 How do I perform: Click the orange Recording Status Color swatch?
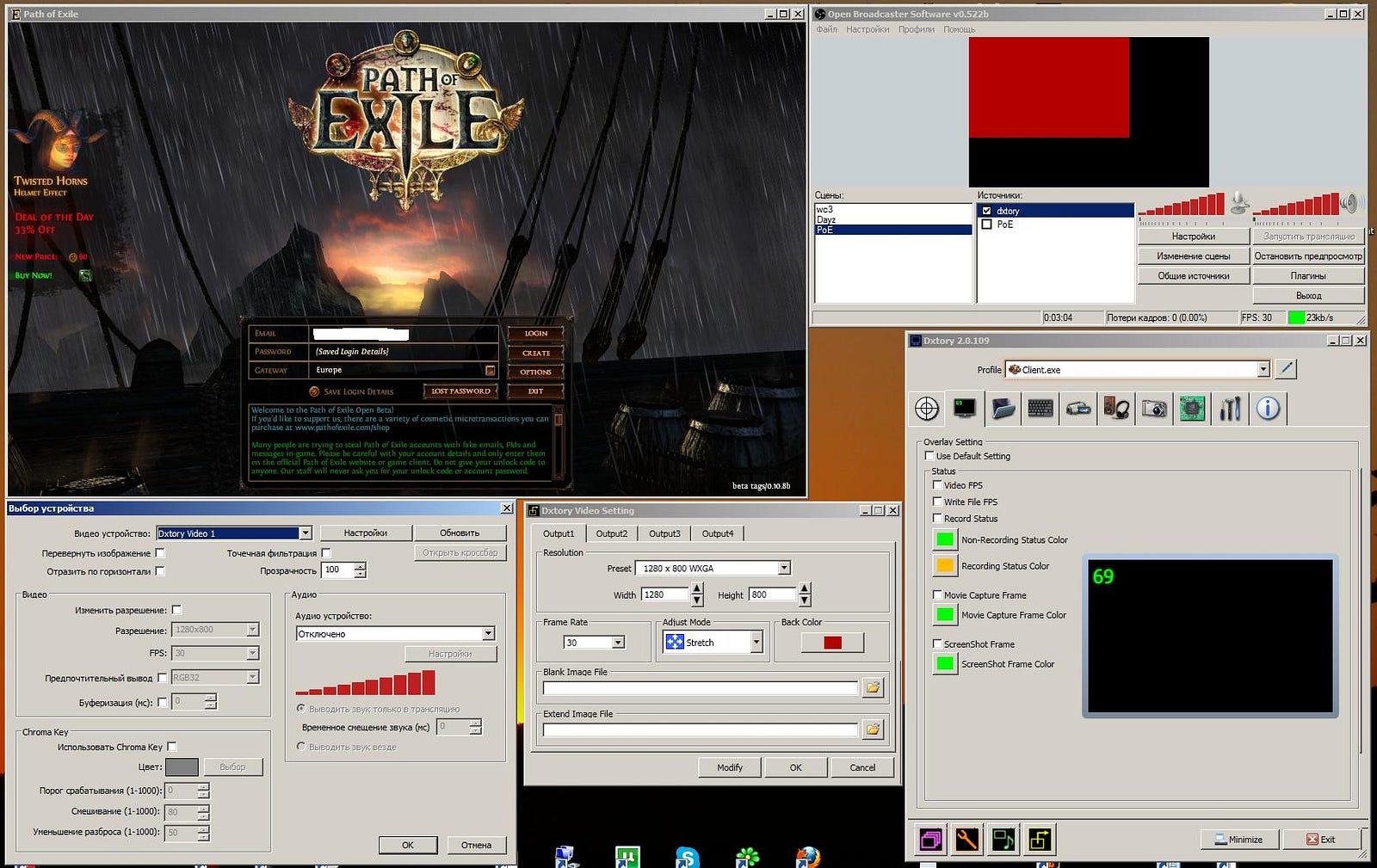945,565
